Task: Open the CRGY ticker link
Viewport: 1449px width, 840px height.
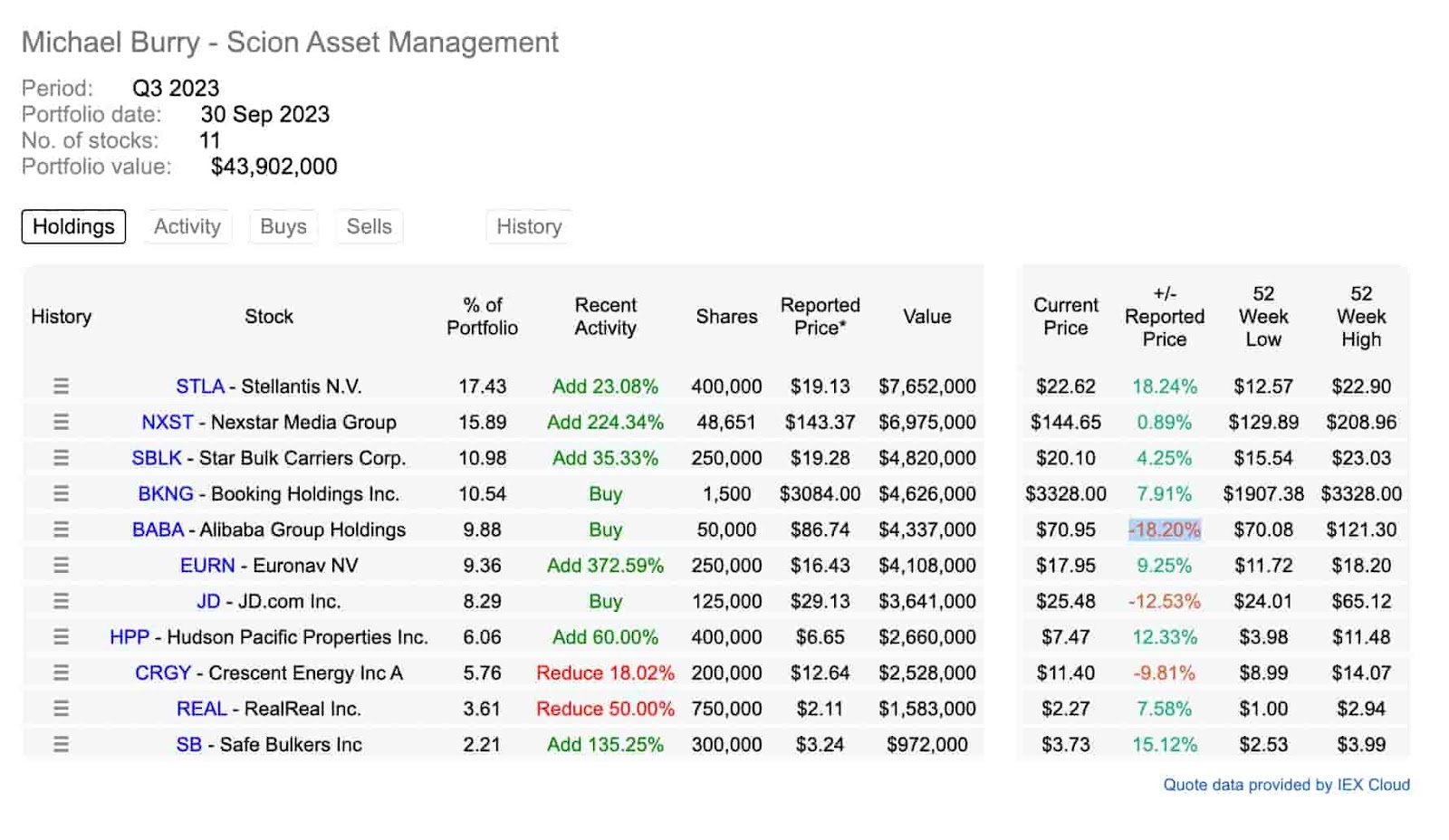Action: (x=163, y=673)
